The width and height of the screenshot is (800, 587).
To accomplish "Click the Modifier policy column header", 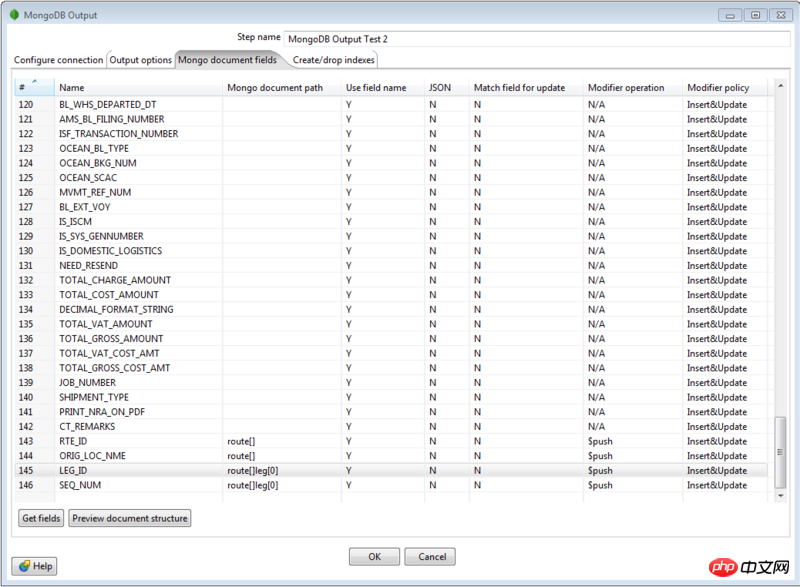I will 725,87.
